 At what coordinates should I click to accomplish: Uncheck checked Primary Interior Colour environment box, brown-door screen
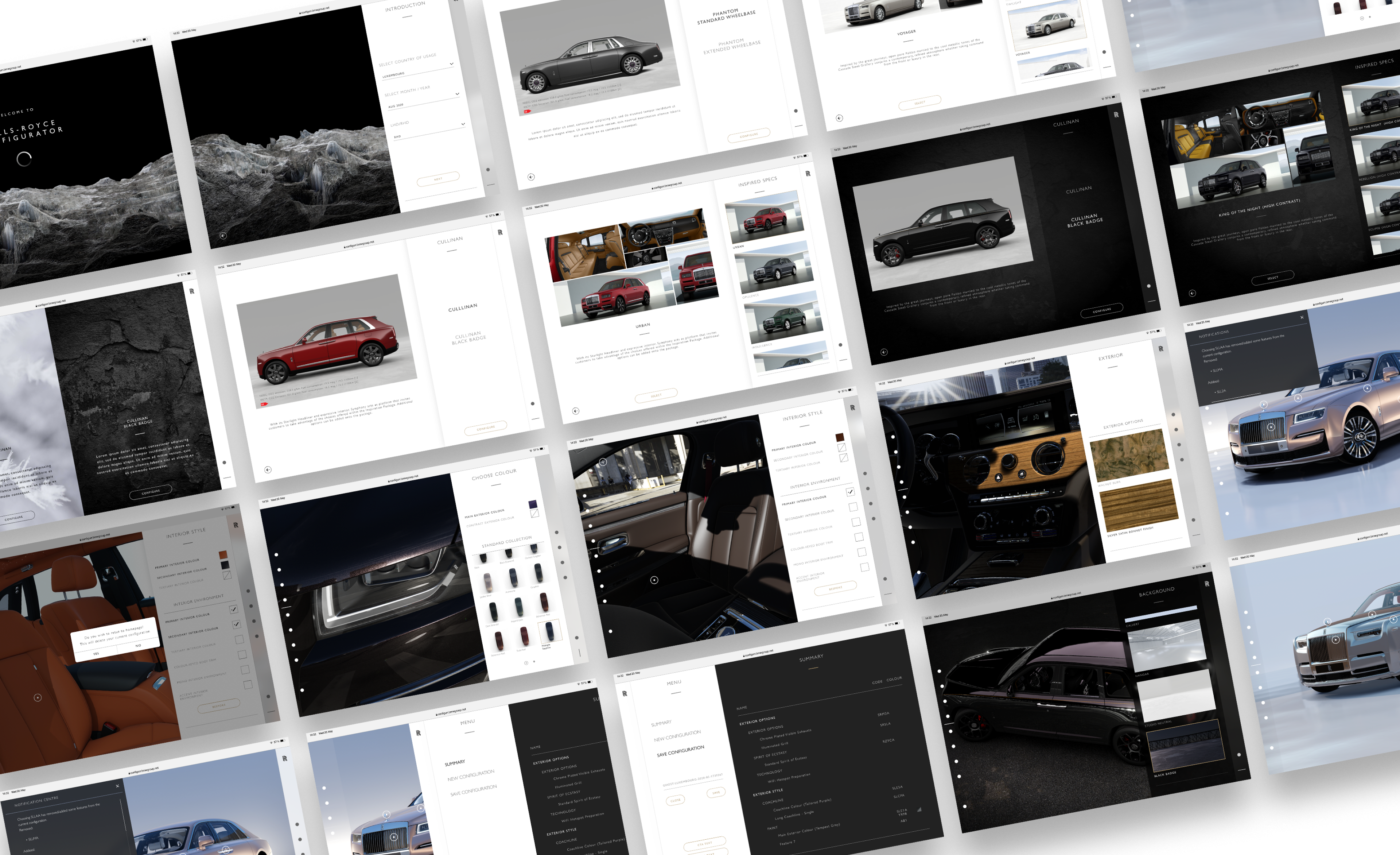point(850,492)
